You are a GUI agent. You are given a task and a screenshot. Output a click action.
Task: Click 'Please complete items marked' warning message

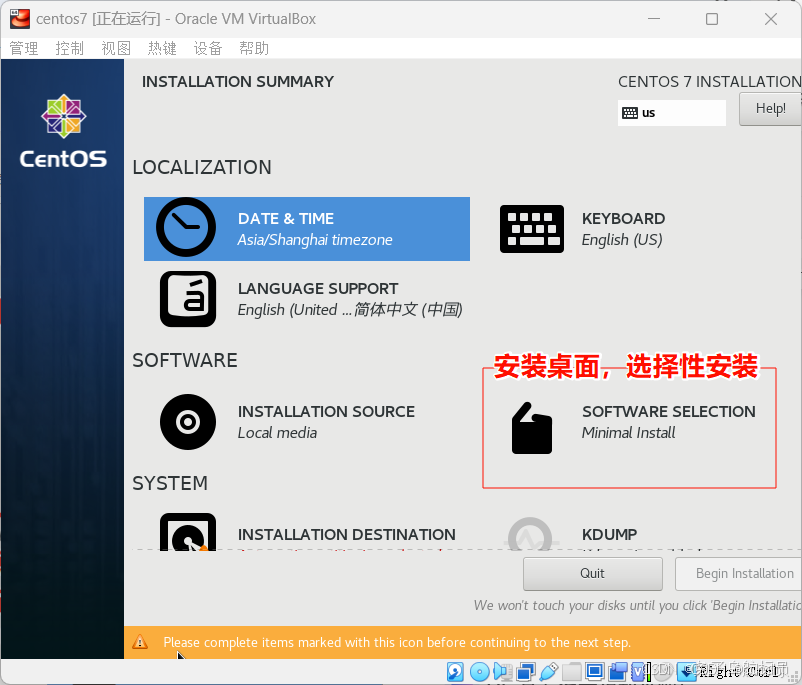tap(397, 642)
